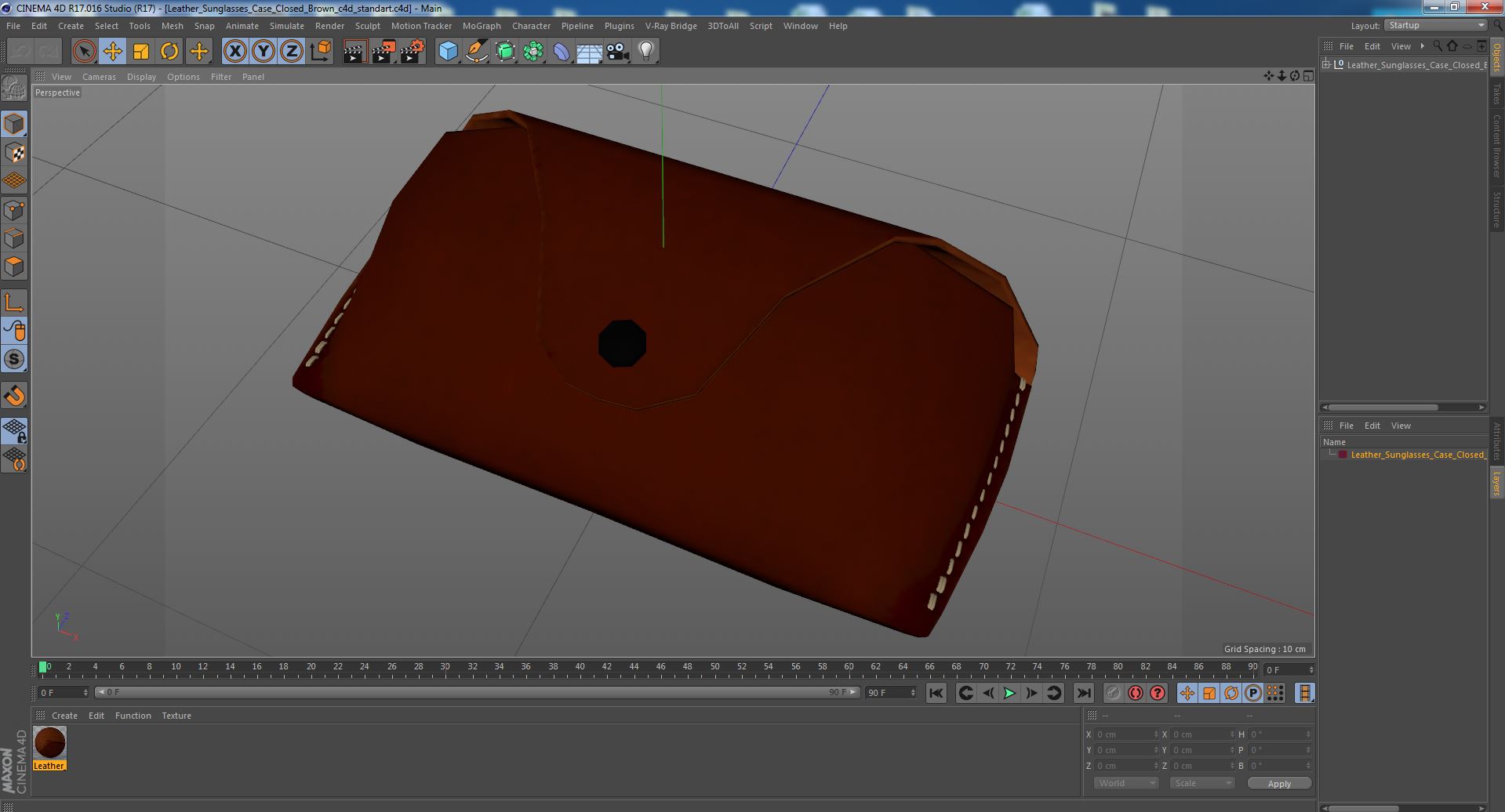Open the Simulate menu
1505x812 pixels.
click(286, 26)
